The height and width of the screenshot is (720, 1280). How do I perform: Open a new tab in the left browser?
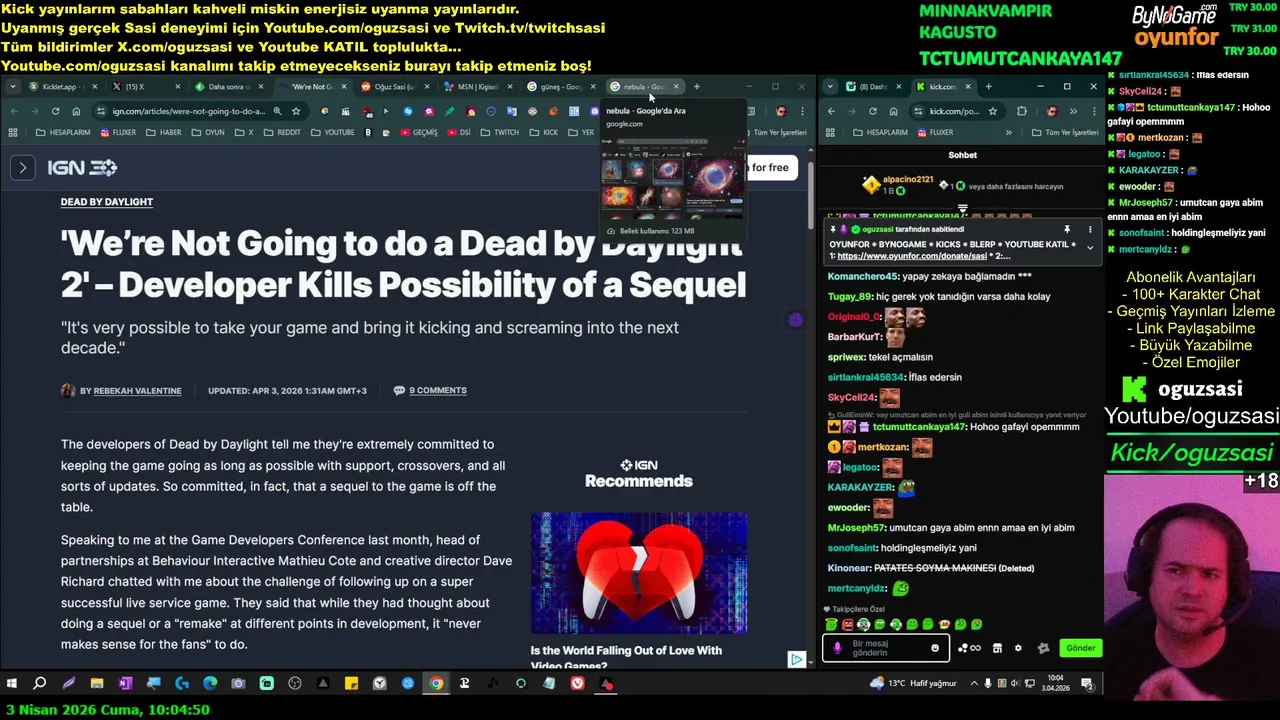[697, 87]
